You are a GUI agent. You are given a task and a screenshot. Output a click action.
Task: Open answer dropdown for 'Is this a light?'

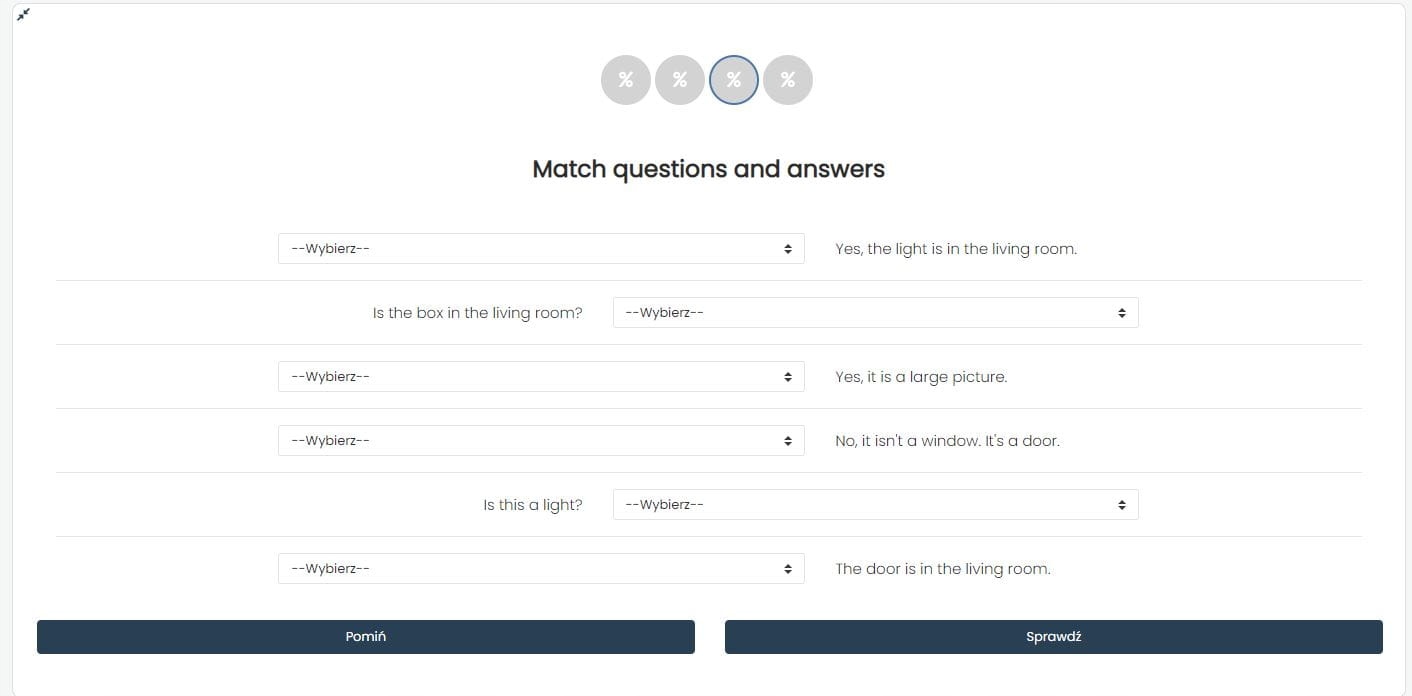(875, 505)
